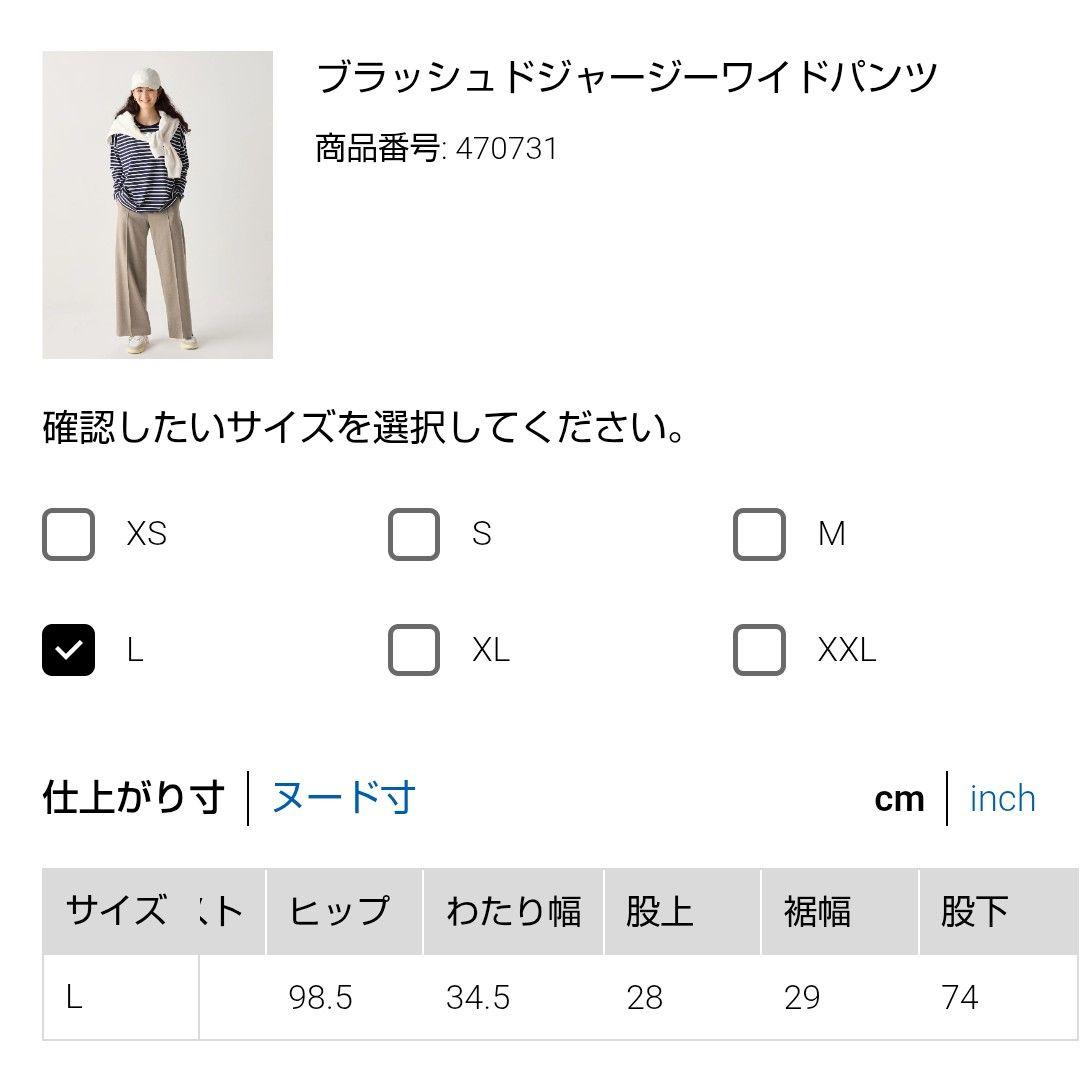
Task: Open the ヌード寸 tab
Action: point(343,798)
